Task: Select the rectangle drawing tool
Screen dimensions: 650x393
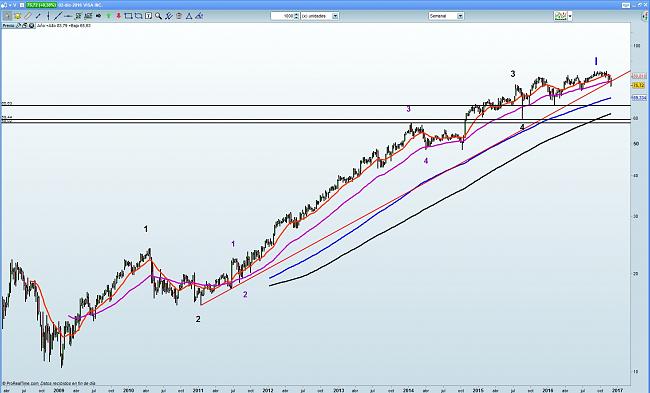Action: [129, 16]
